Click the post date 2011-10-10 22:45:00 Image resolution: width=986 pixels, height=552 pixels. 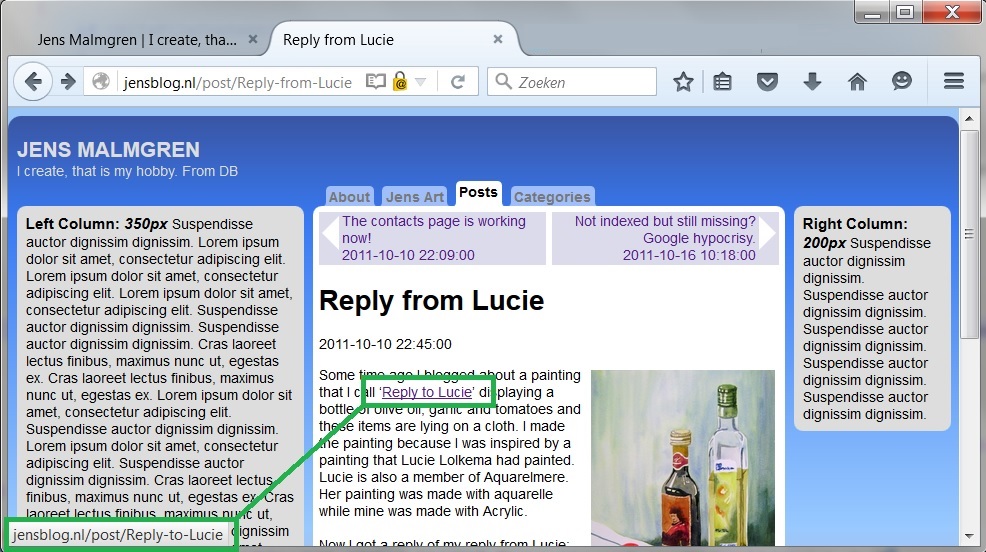point(385,344)
